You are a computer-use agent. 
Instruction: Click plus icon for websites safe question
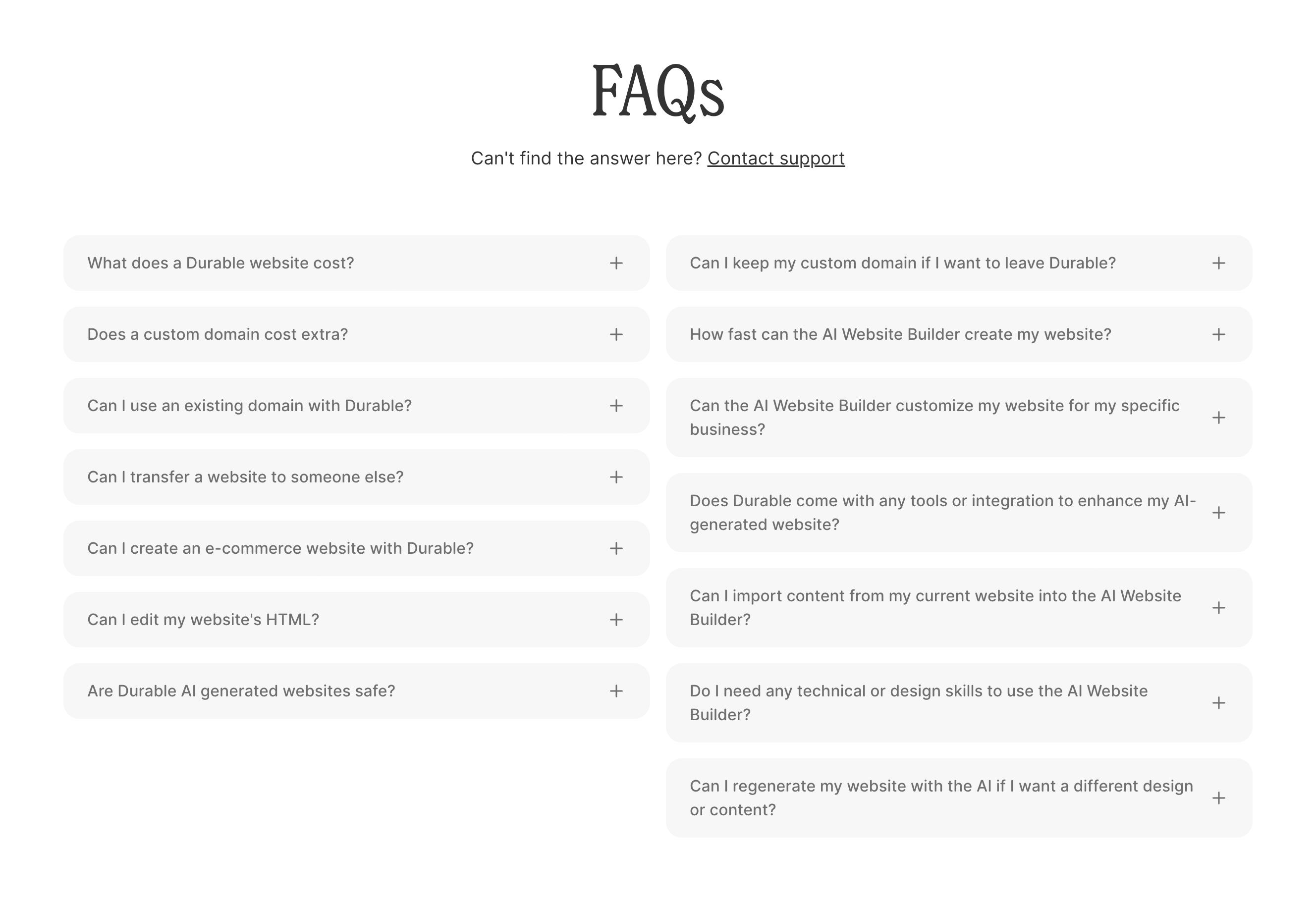tap(616, 691)
